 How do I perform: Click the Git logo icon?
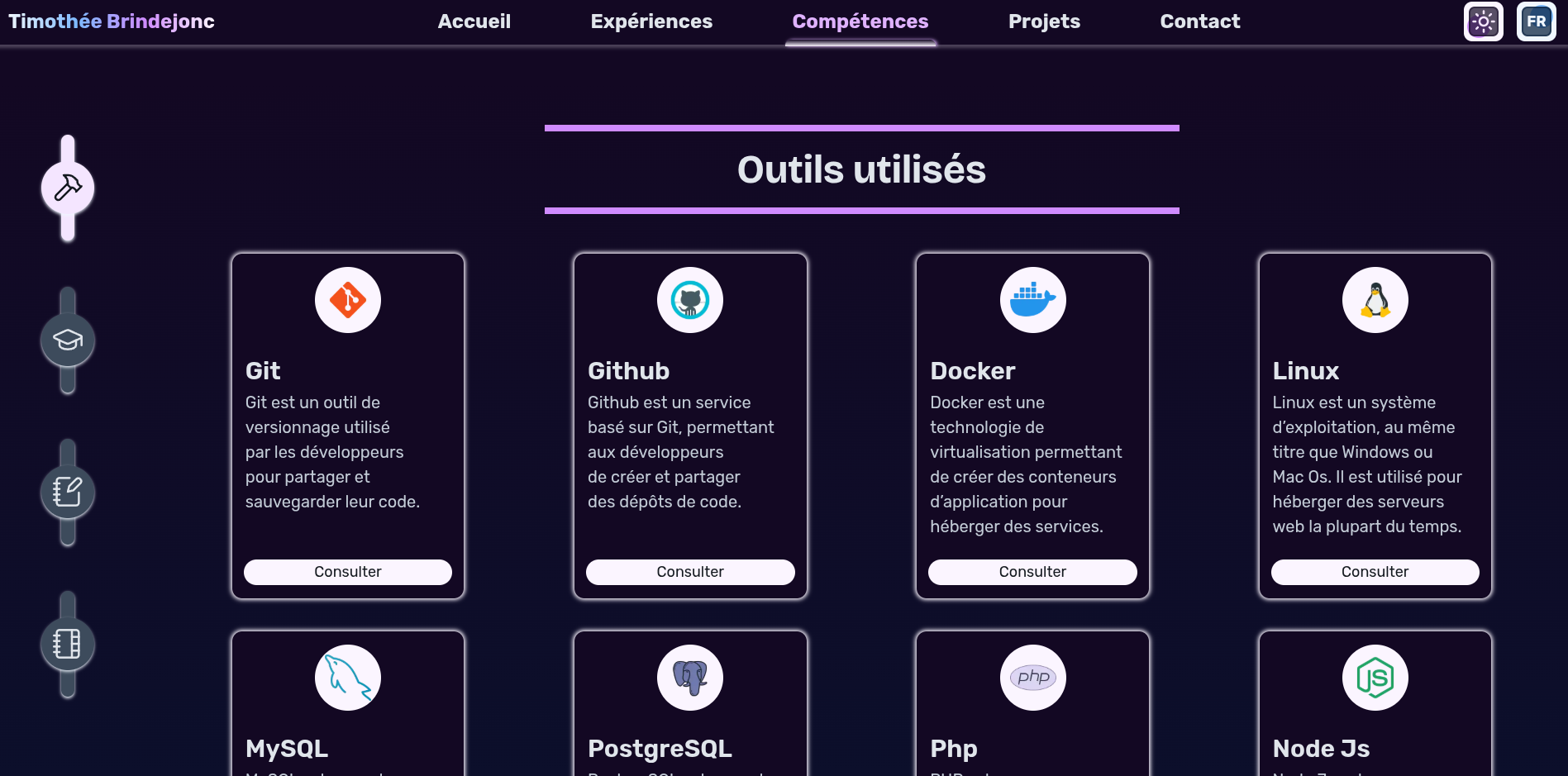(x=348, y=300)
